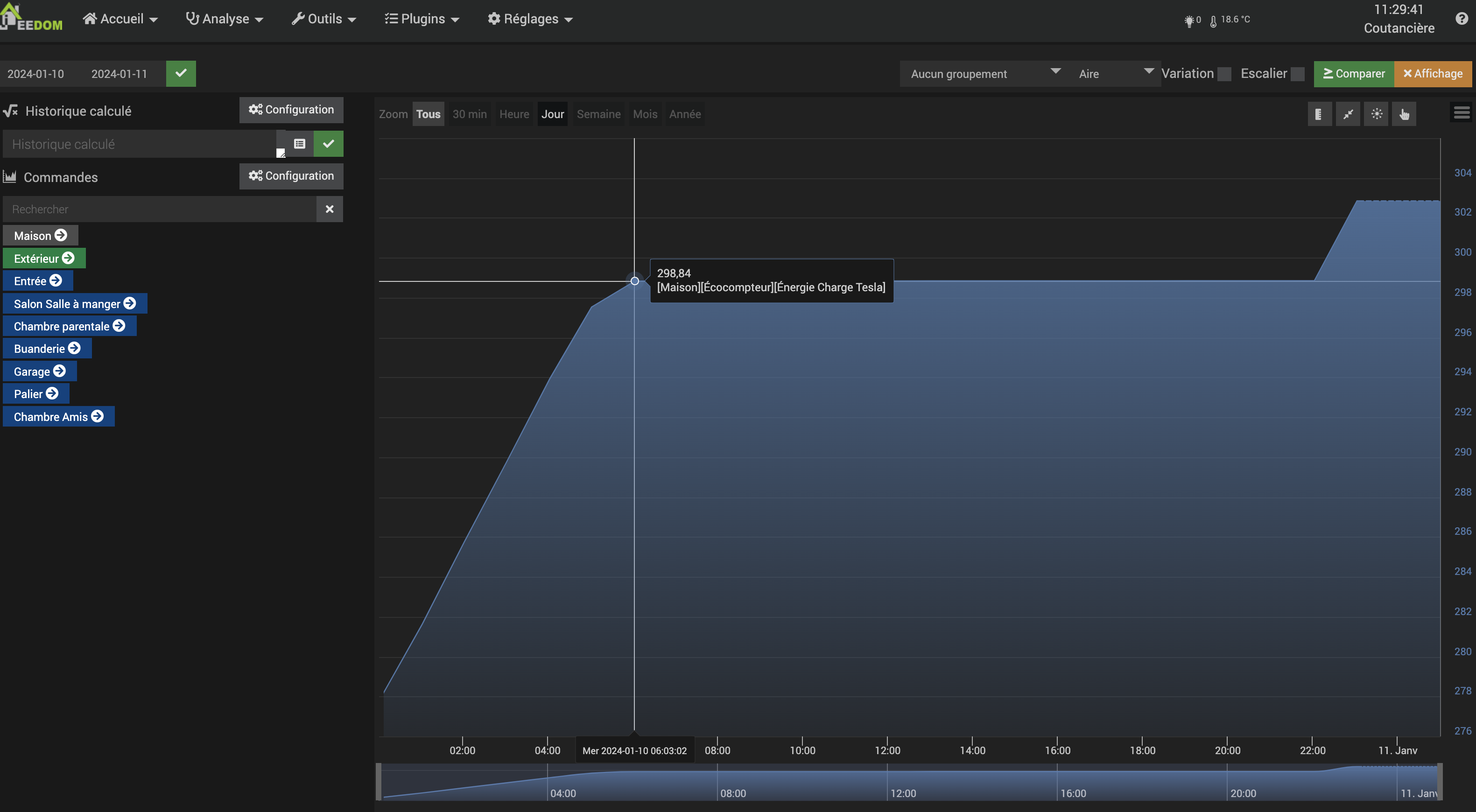The height and width of the screenshot is (812, 1476).
Task: Expand the Salon Salle à manger group
Action: pos(75,303)
